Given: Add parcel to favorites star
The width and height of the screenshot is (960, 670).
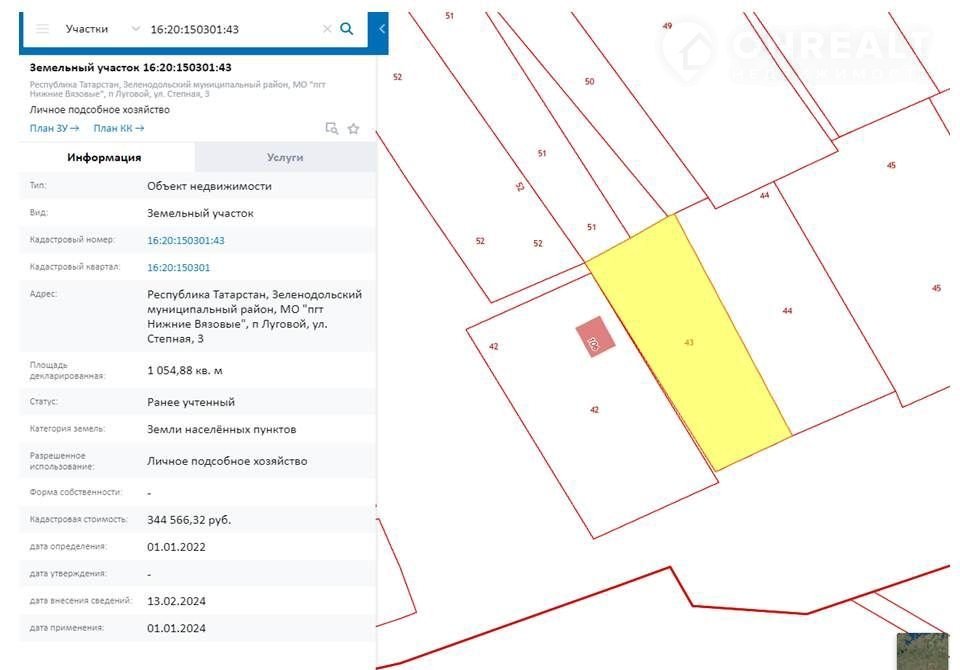Looking at the screenshot, I should click(353, 128).
